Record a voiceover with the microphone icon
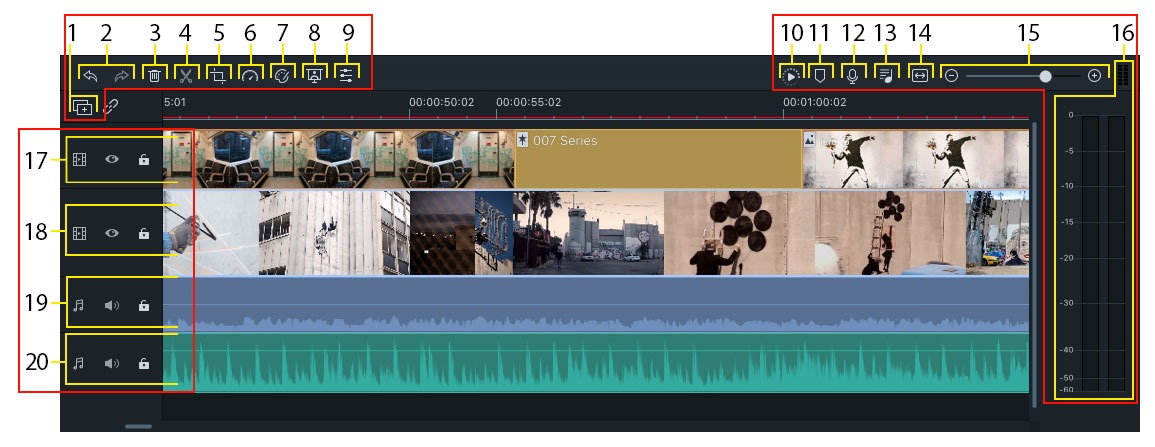 pyautogui.click(x=852, y=76)
